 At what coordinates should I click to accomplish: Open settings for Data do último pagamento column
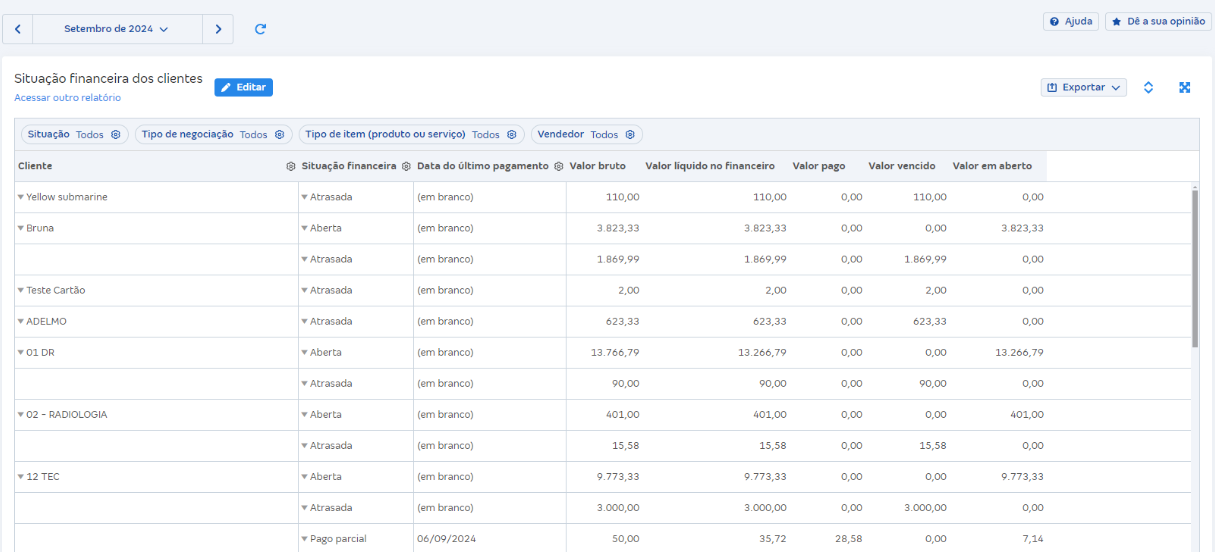pos(558,166)
